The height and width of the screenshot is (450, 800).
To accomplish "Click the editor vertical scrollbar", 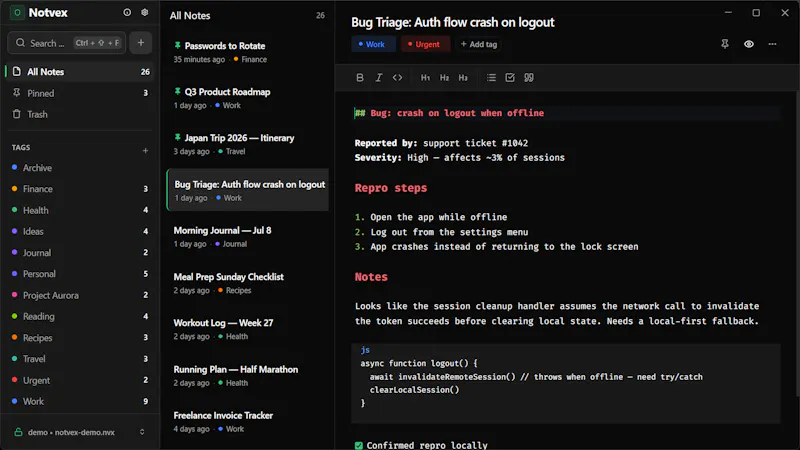I will (x=797, y=245).
